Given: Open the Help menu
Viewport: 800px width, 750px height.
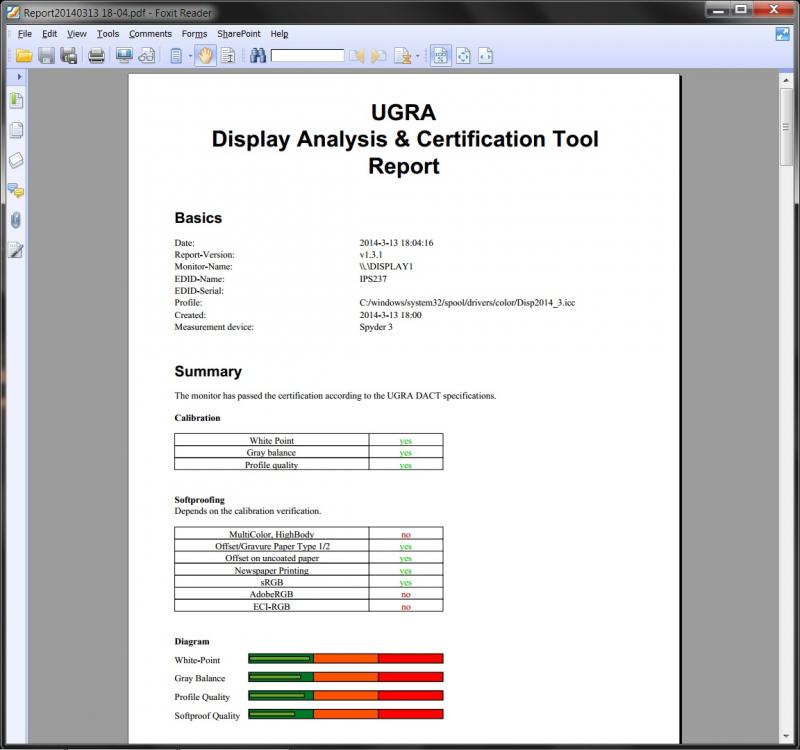Looking at the screenshot, I should pos(279,34).
